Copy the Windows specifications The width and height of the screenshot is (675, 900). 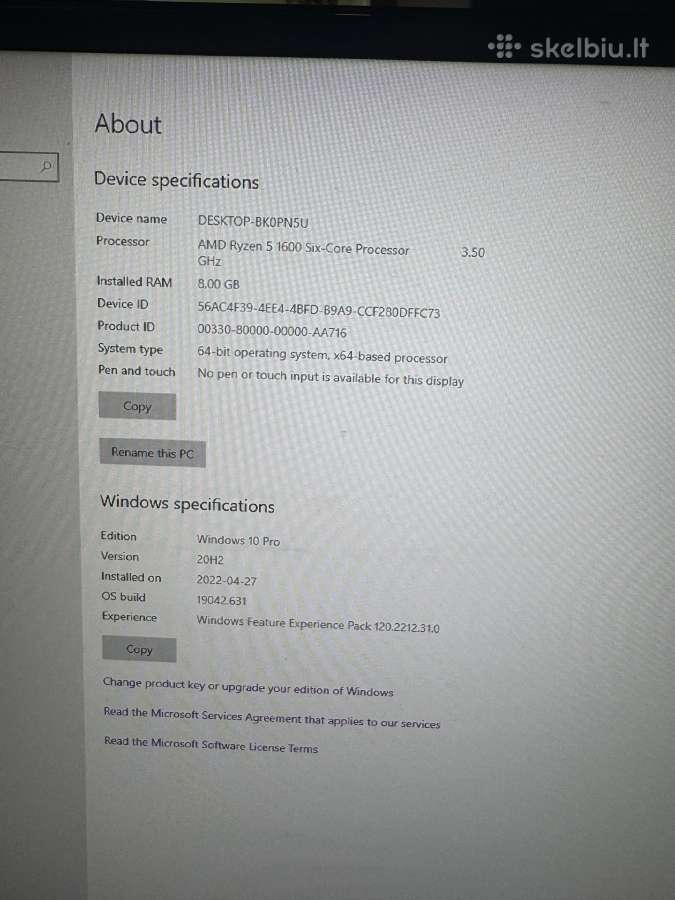[139, 649]
